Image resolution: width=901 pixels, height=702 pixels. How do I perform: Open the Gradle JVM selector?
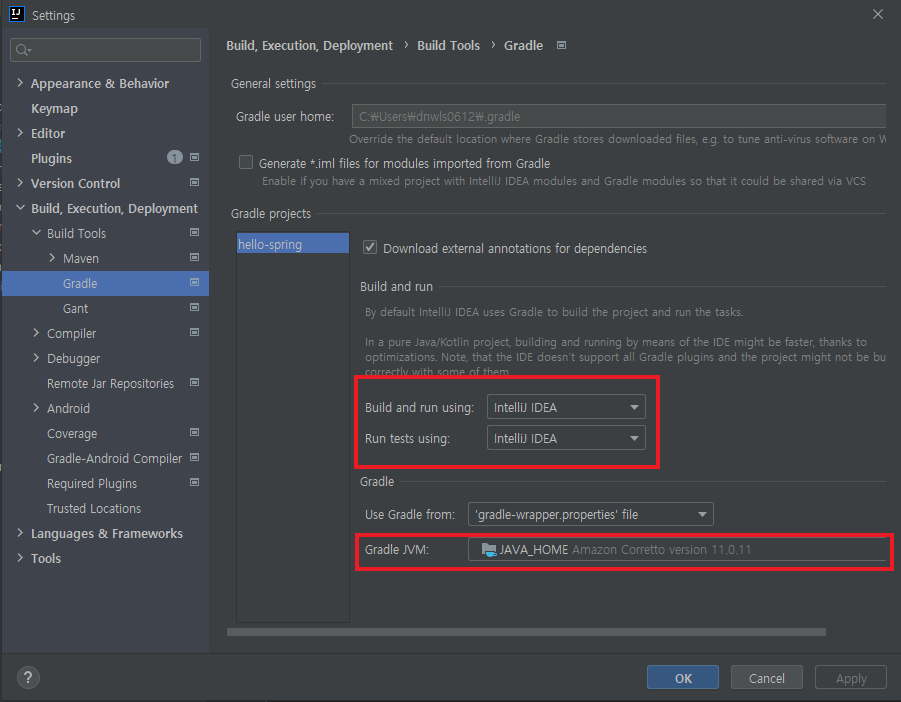tap(677, 549)
